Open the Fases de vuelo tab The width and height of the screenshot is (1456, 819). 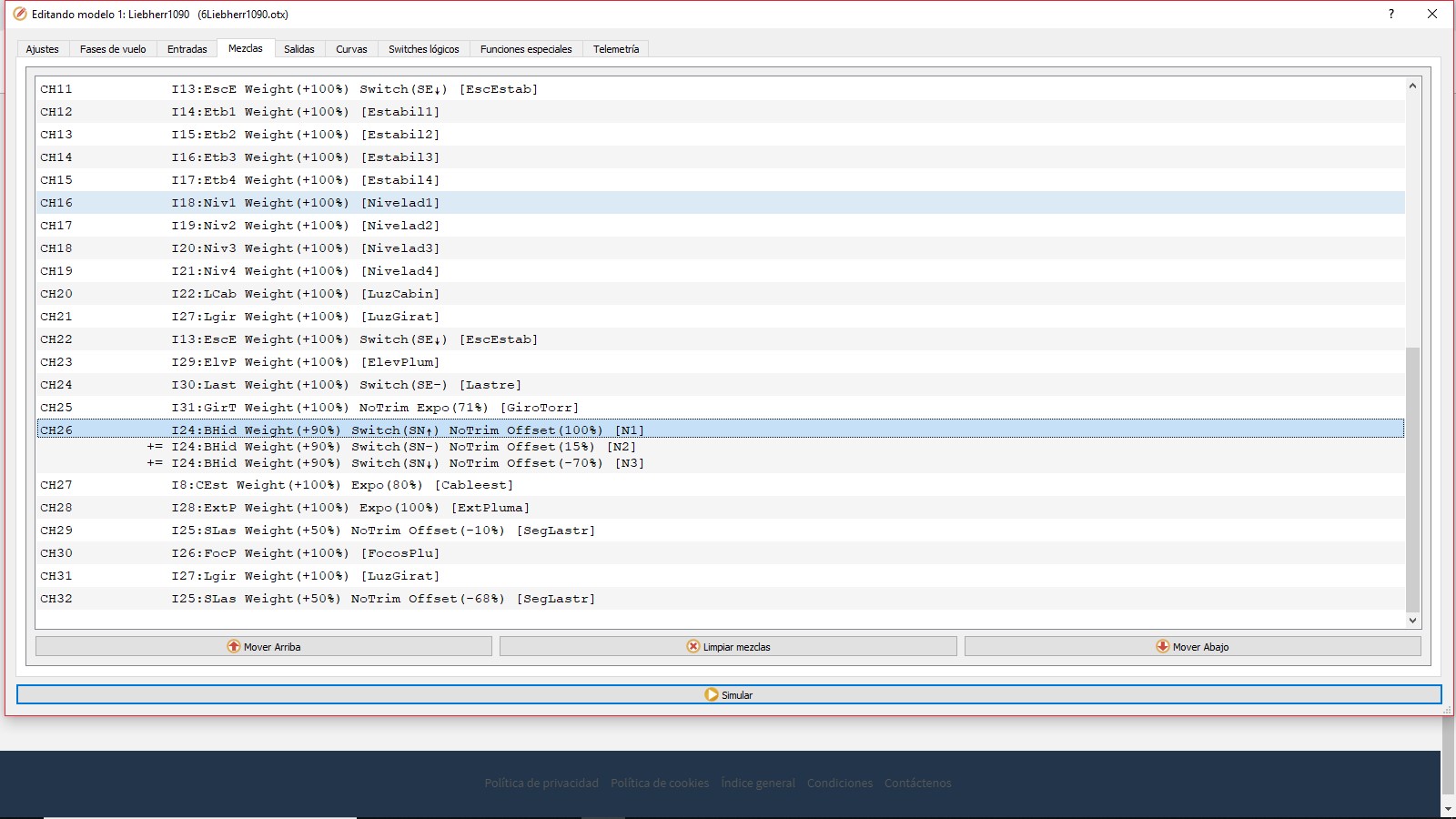[113, 49]
